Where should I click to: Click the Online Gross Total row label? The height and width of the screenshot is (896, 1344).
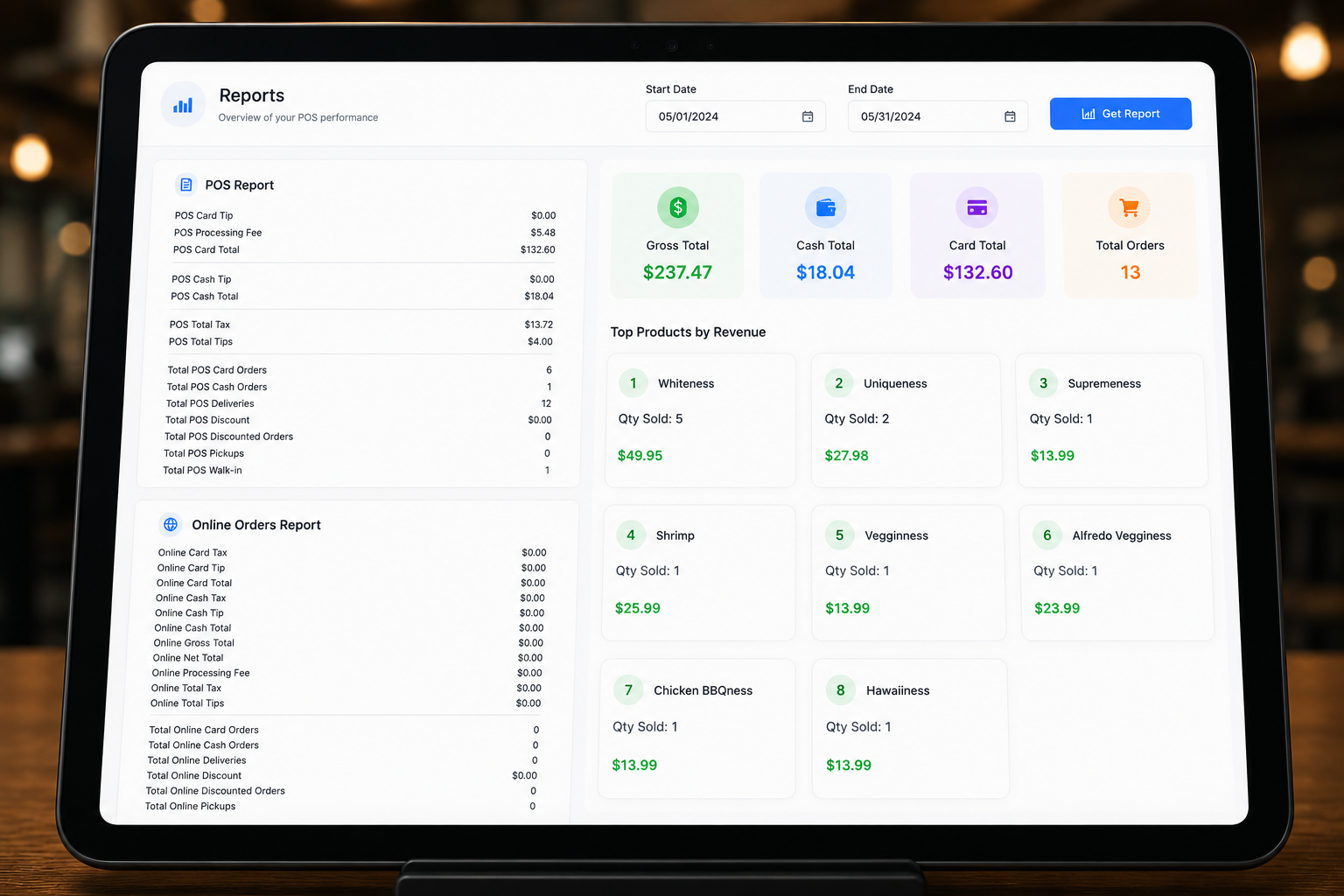[x=194, y=643]
